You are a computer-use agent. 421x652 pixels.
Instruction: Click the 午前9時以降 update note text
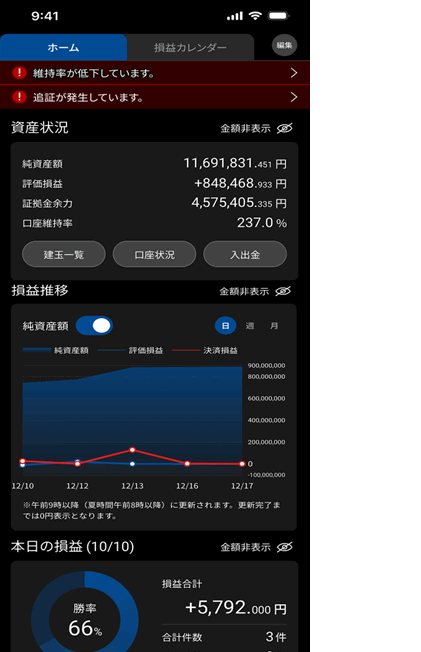(x=152, y=510)
